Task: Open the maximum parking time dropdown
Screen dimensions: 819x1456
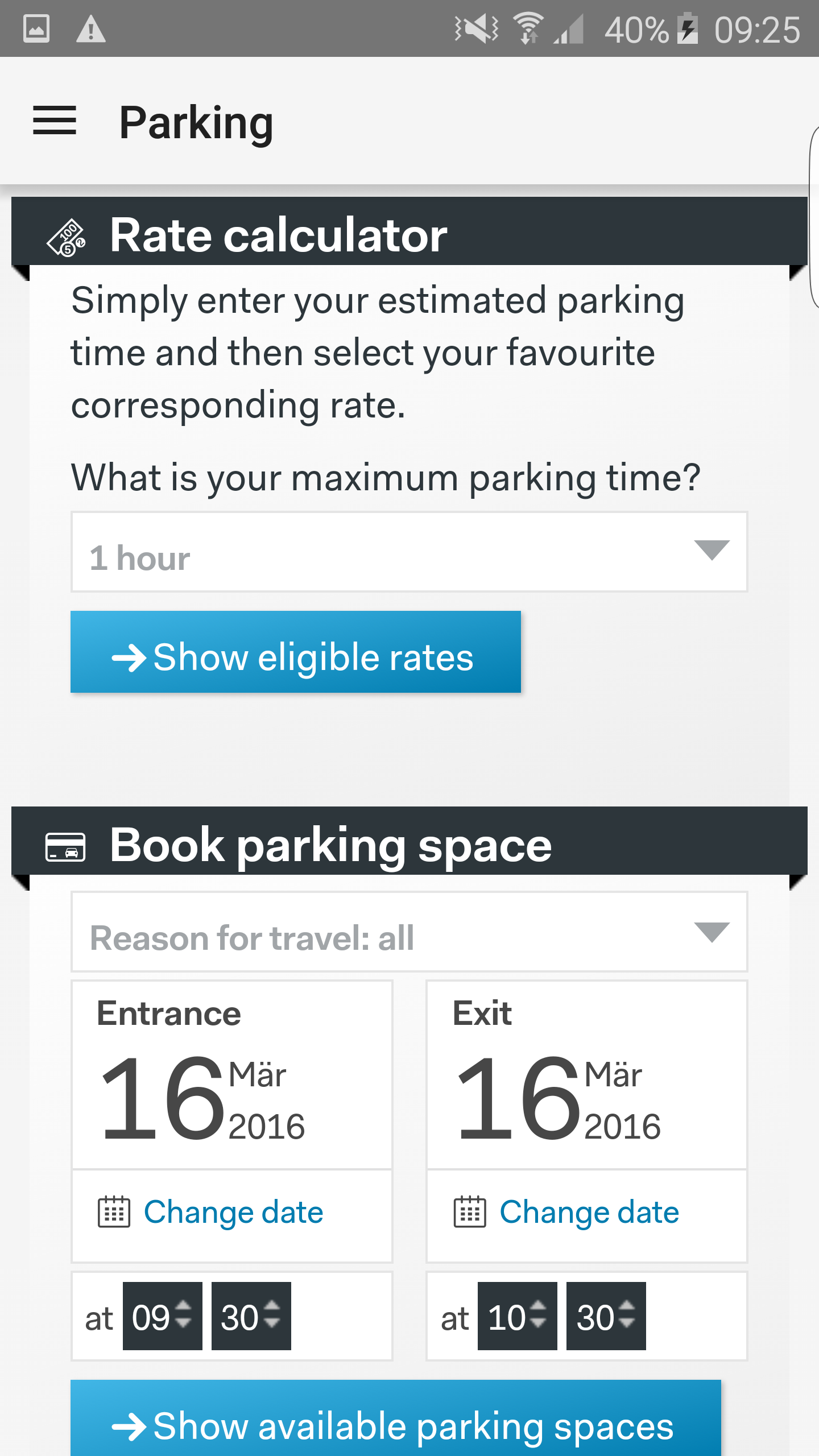Action: (x=408, y=552)
